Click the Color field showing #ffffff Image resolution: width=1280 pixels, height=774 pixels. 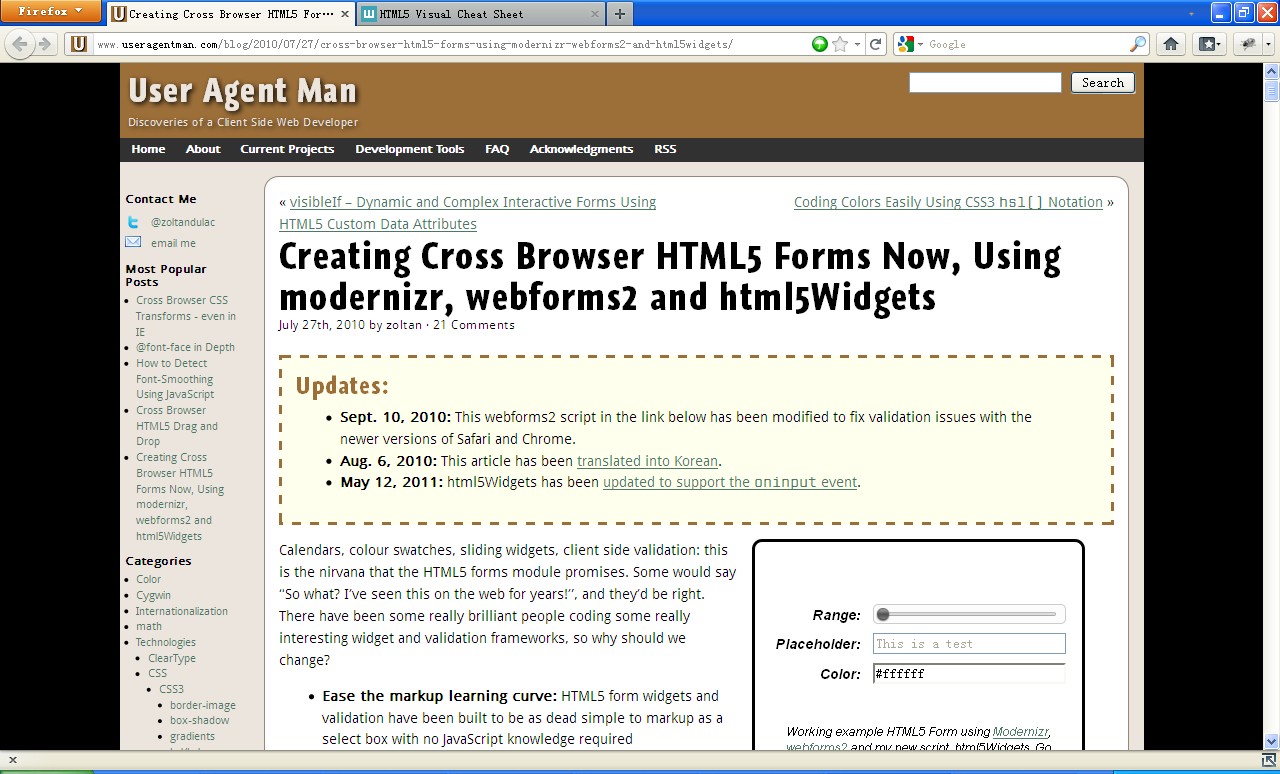969,674
